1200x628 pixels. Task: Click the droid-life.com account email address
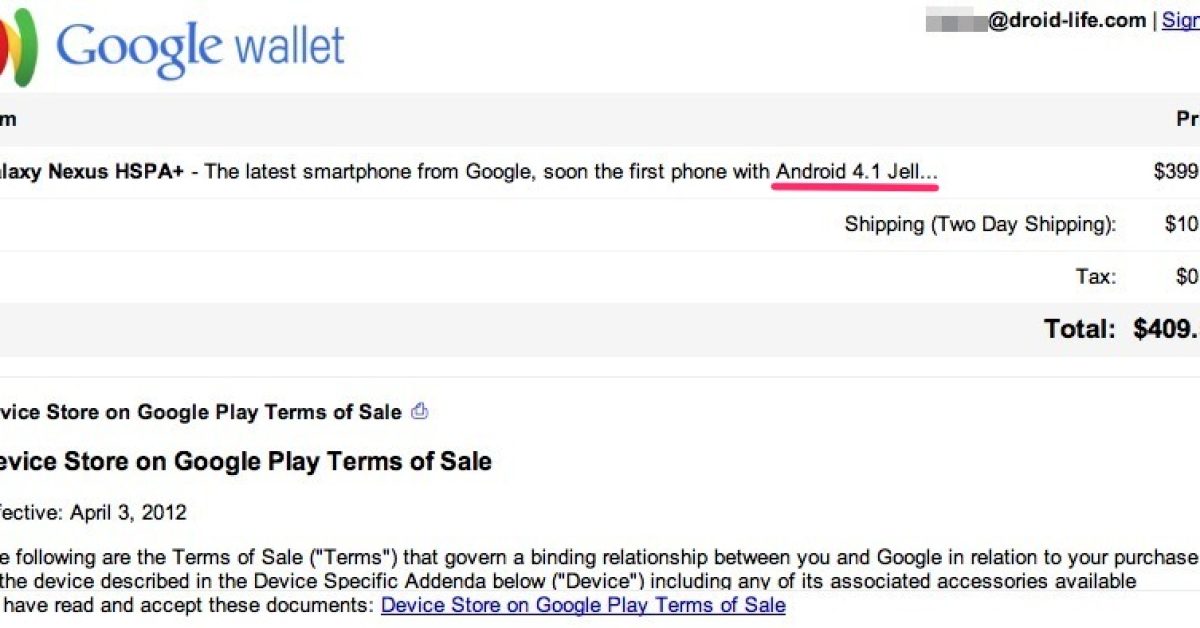pos(1066,20)
